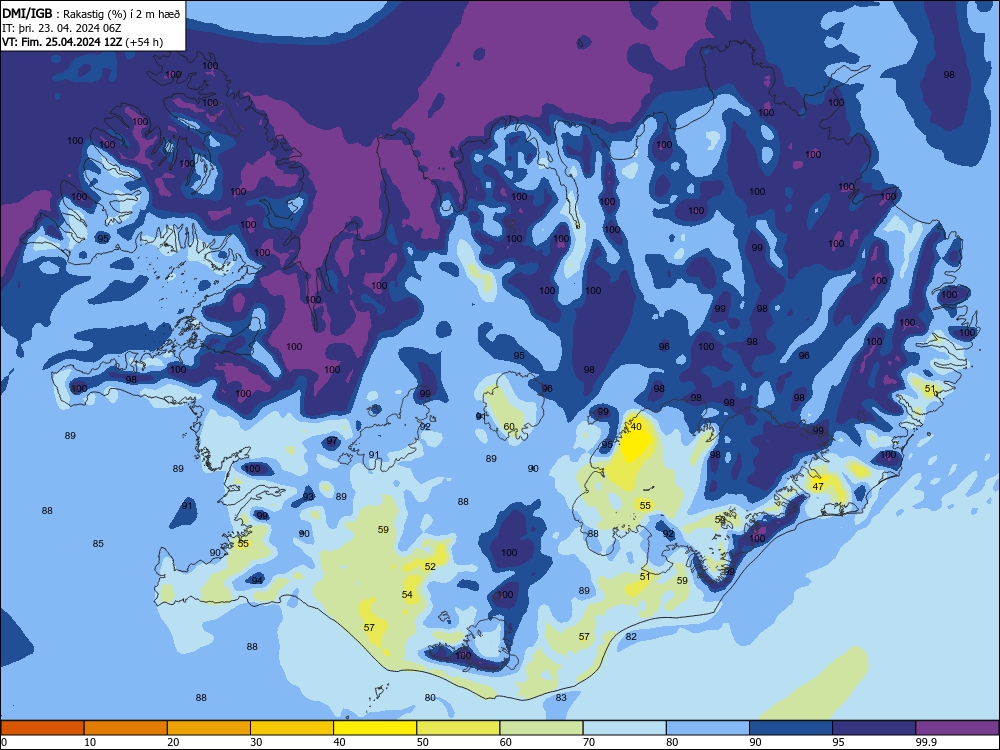The image size is (1000, 750).
Task: Select the 10–20 orange legend swatch
Action: pyautogui.click(x=126, y=728)
